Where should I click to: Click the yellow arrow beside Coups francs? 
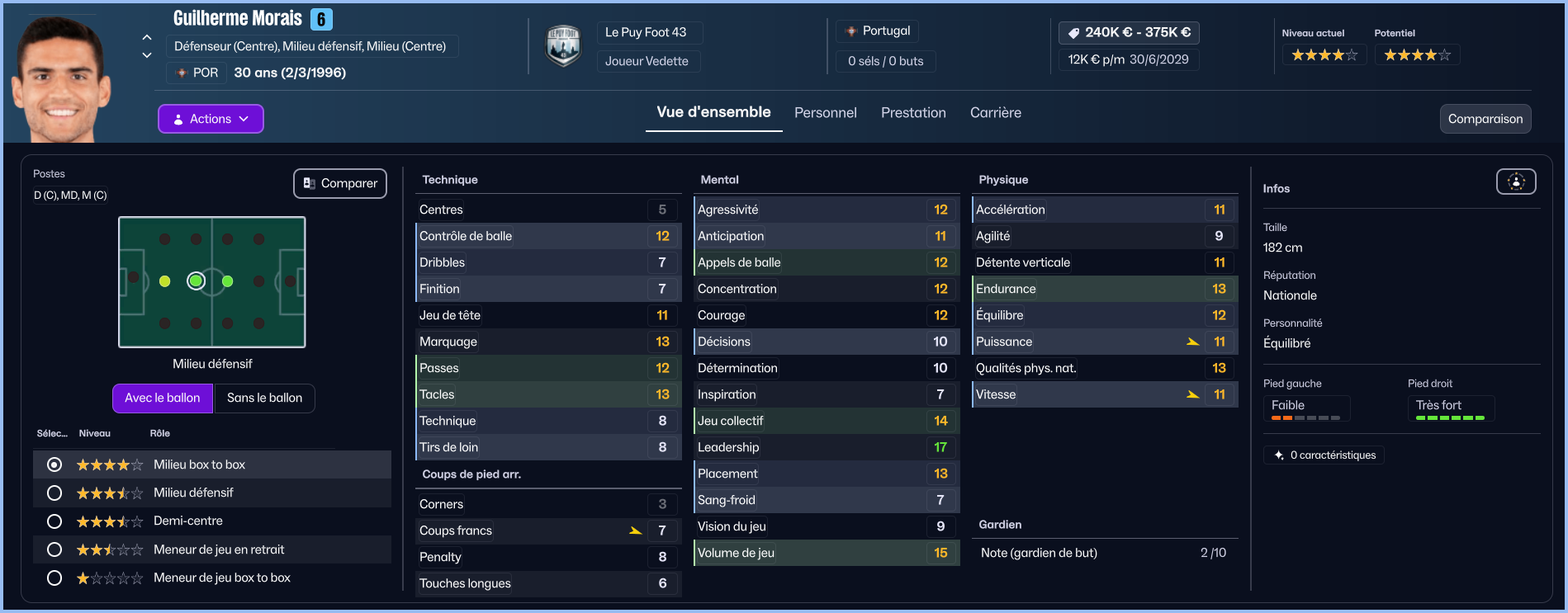(x=635, y=530)
